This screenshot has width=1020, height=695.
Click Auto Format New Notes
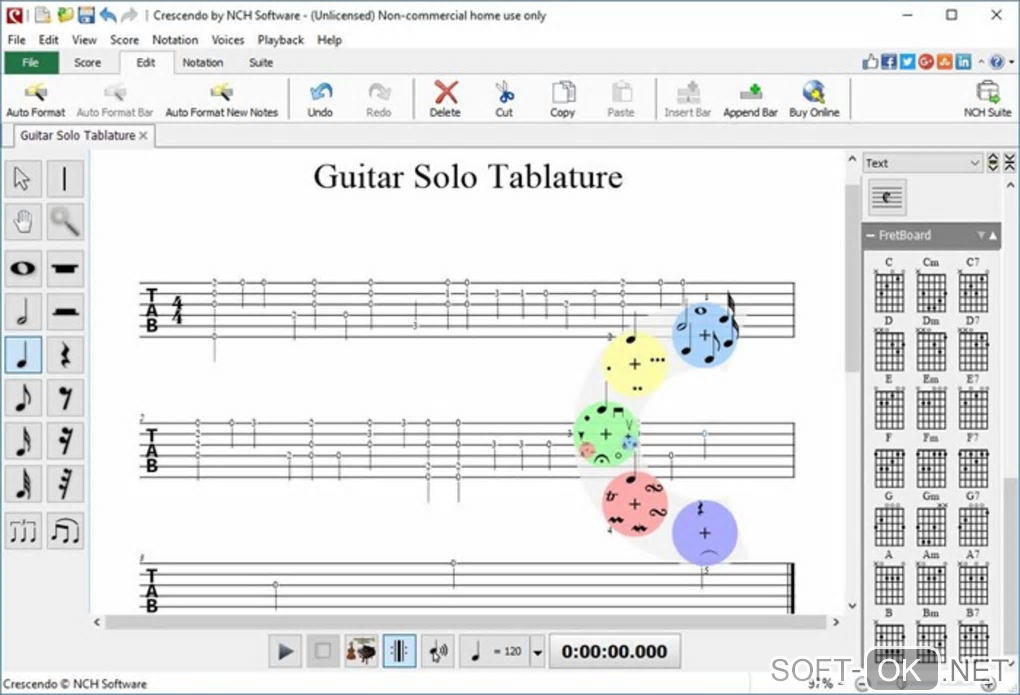point(221,100)
